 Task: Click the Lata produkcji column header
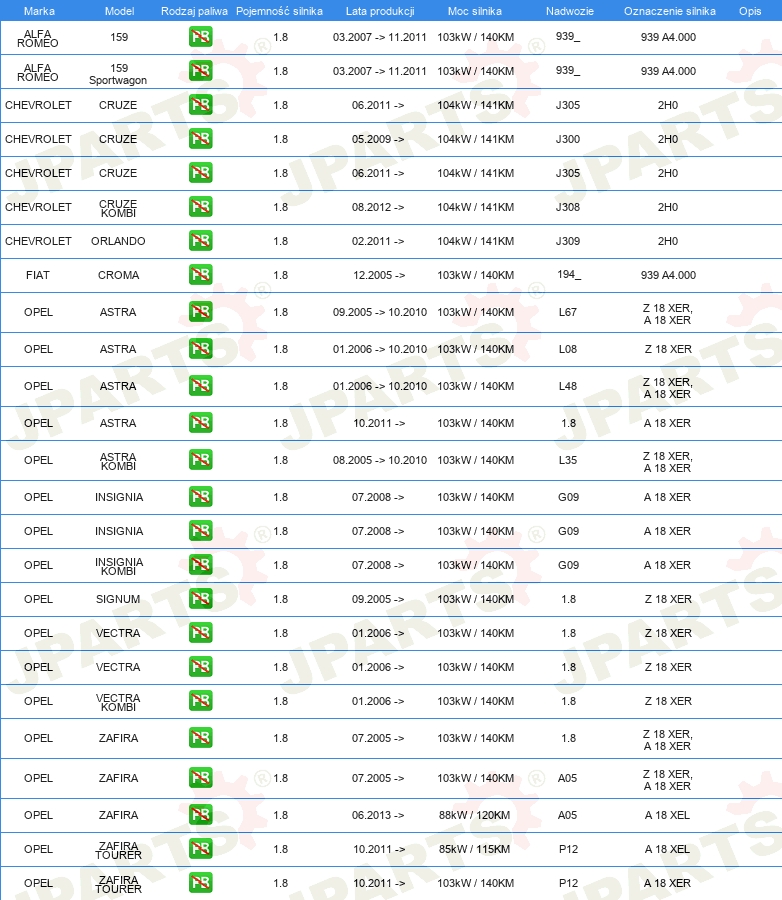380,11
